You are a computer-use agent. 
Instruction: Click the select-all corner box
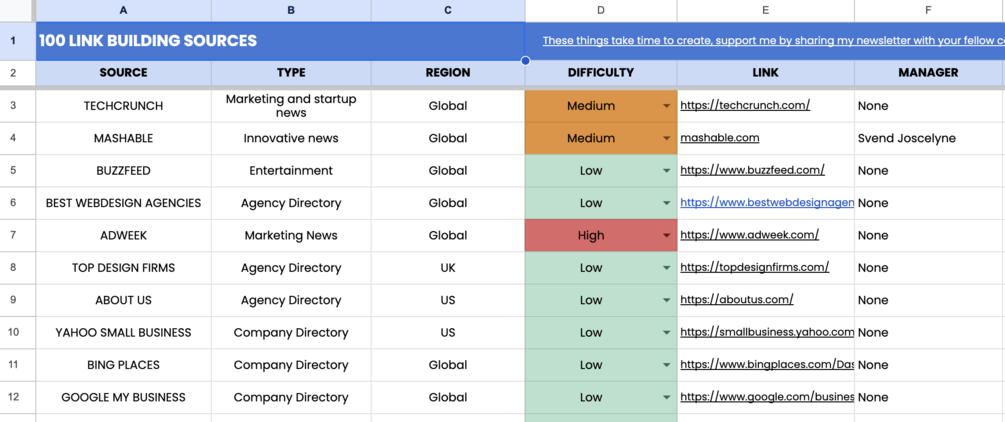(x=17, y=10)
